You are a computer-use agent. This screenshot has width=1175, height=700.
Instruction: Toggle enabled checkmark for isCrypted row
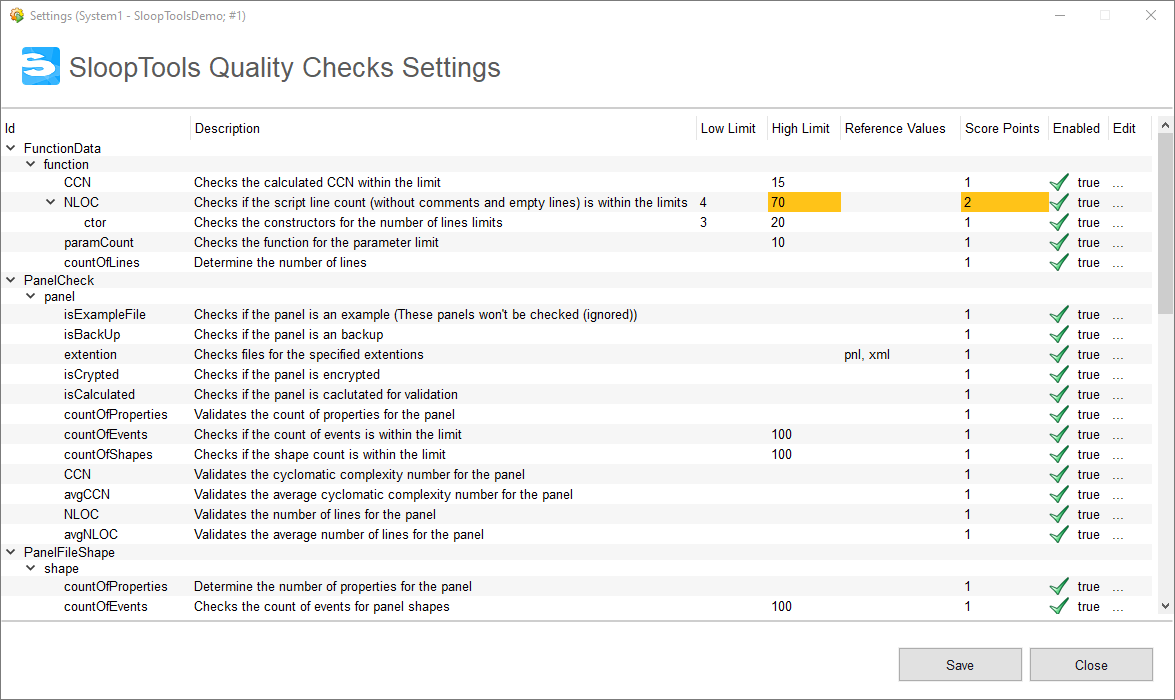(1059, 375)
